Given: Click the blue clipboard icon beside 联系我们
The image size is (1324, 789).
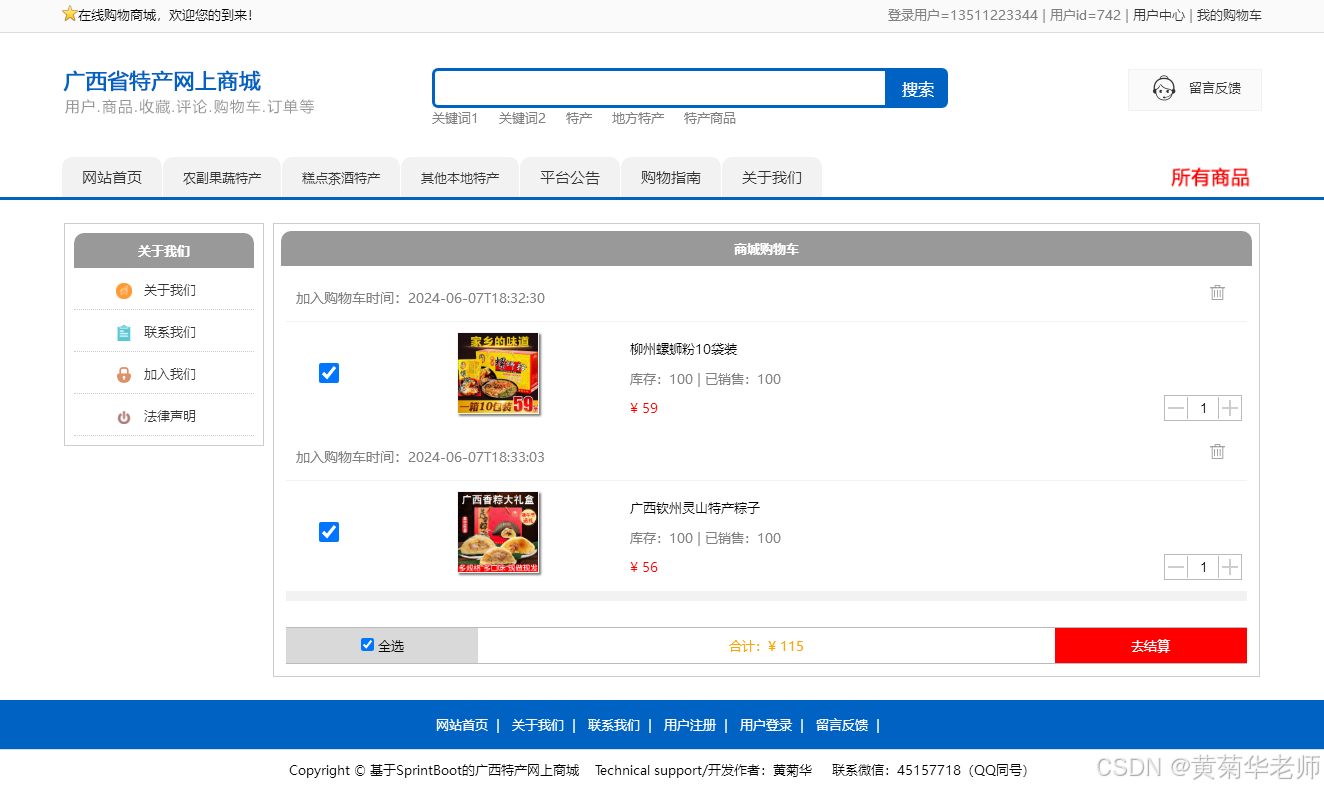Looking at the screenshot, I should [x=124, y=332].
